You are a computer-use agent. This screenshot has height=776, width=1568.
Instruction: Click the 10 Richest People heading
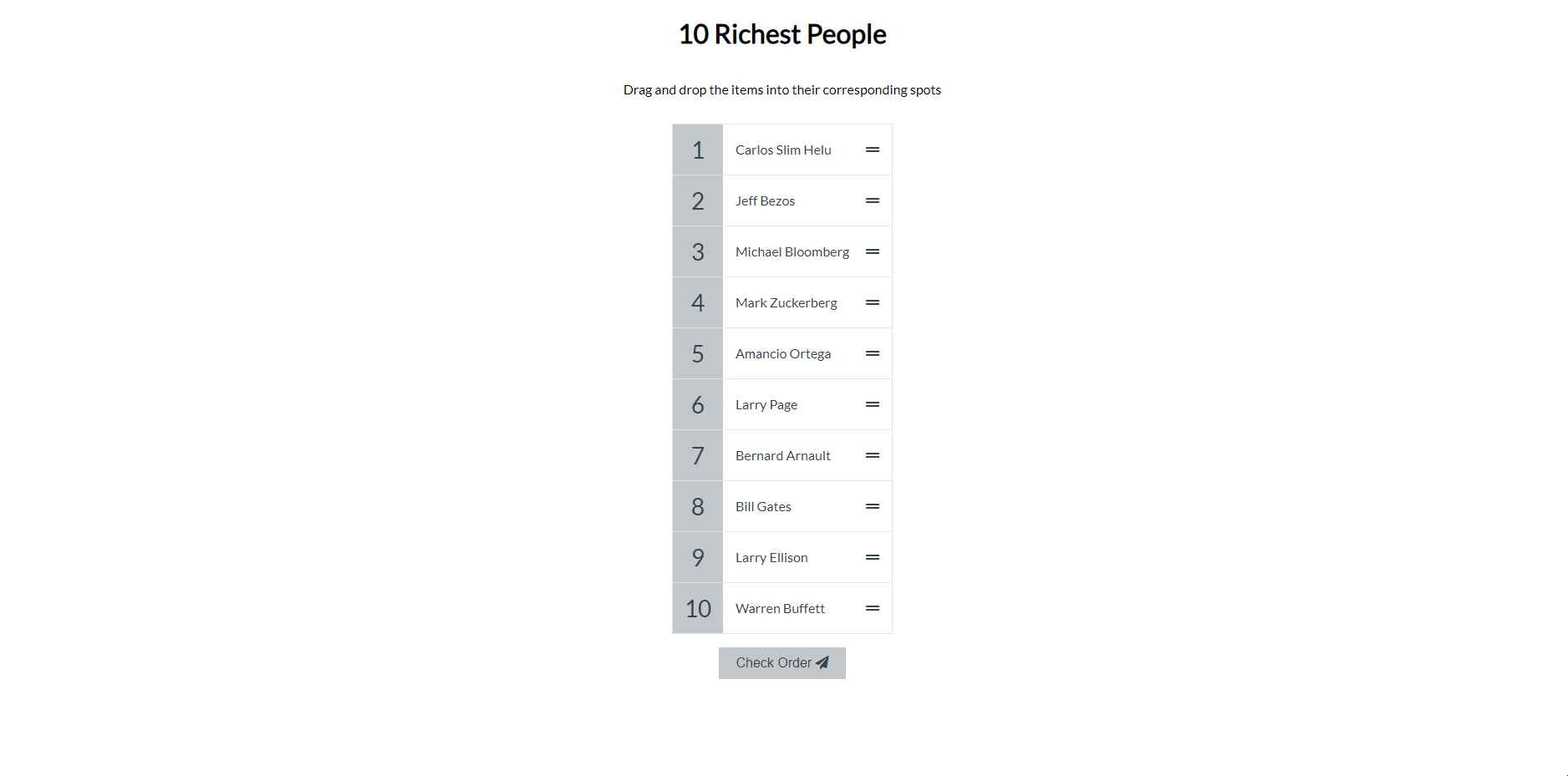782,34
